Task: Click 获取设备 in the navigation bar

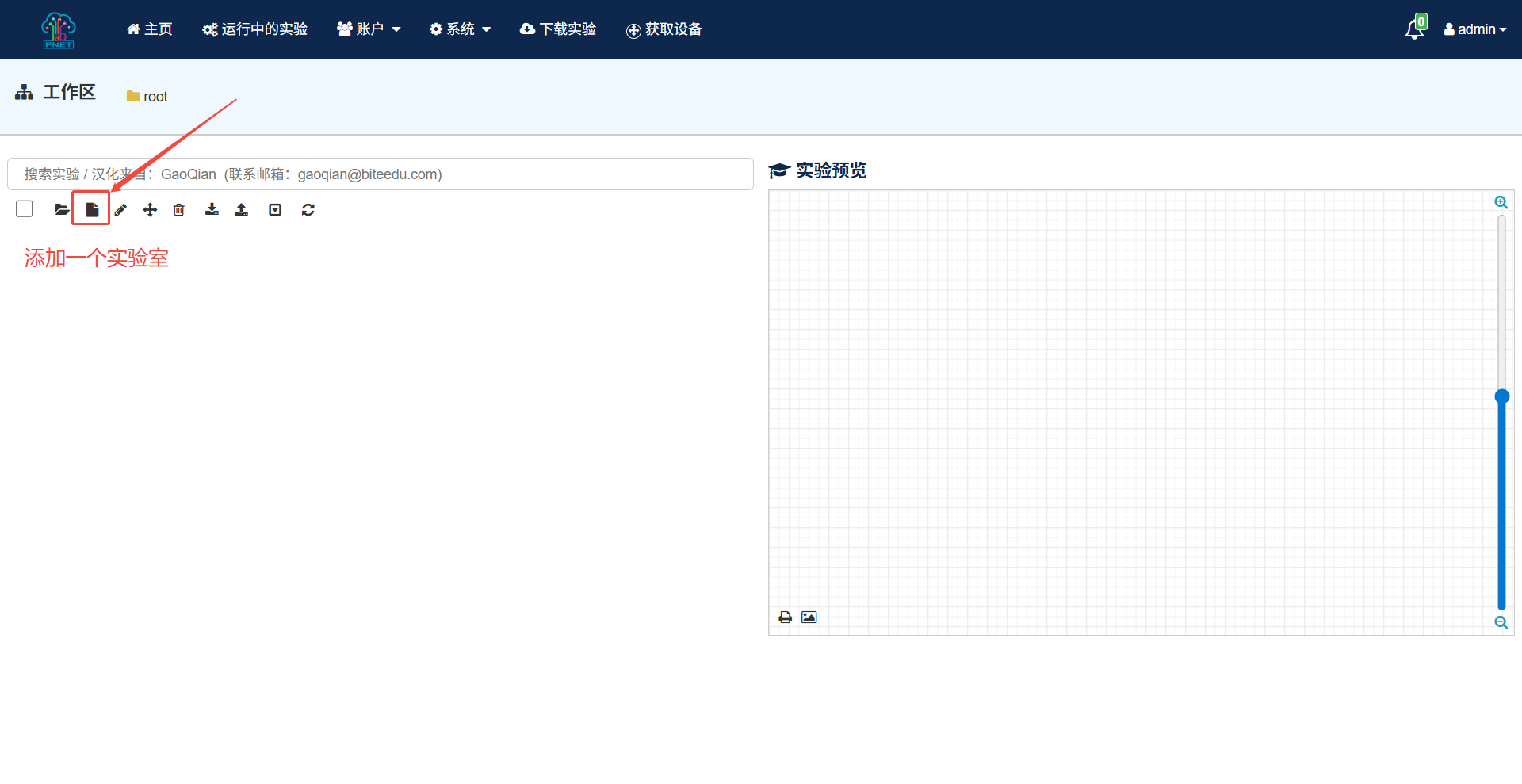Action: click(x=664, y=30)
